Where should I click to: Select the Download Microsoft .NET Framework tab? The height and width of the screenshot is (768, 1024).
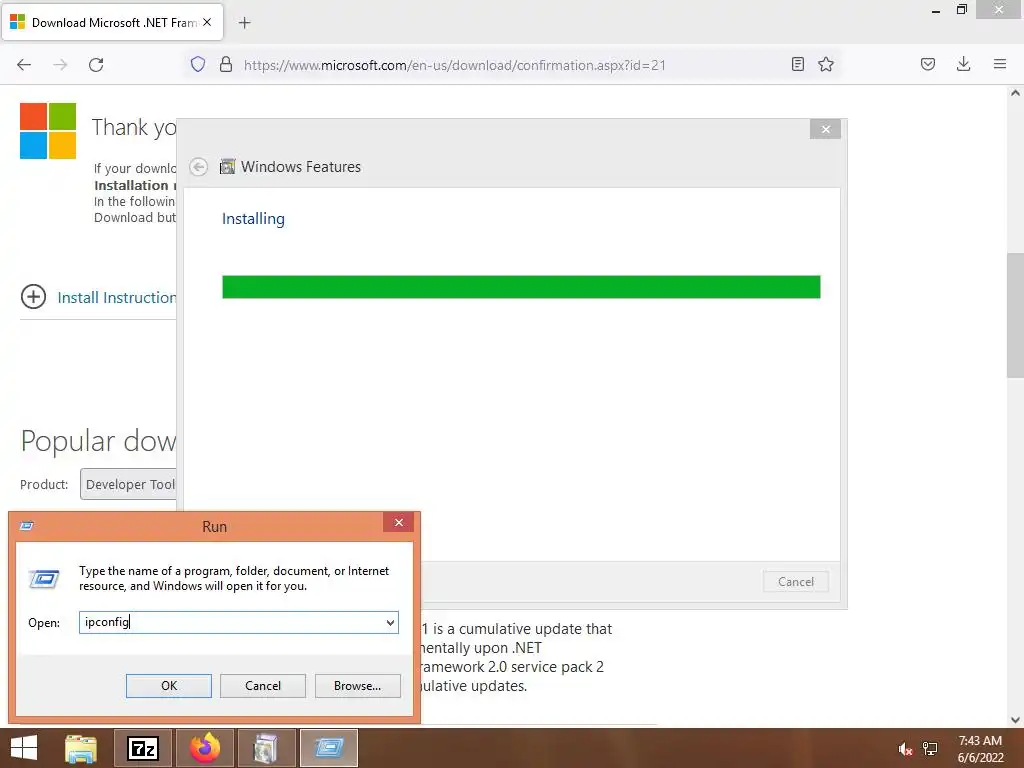pos(112,22)
